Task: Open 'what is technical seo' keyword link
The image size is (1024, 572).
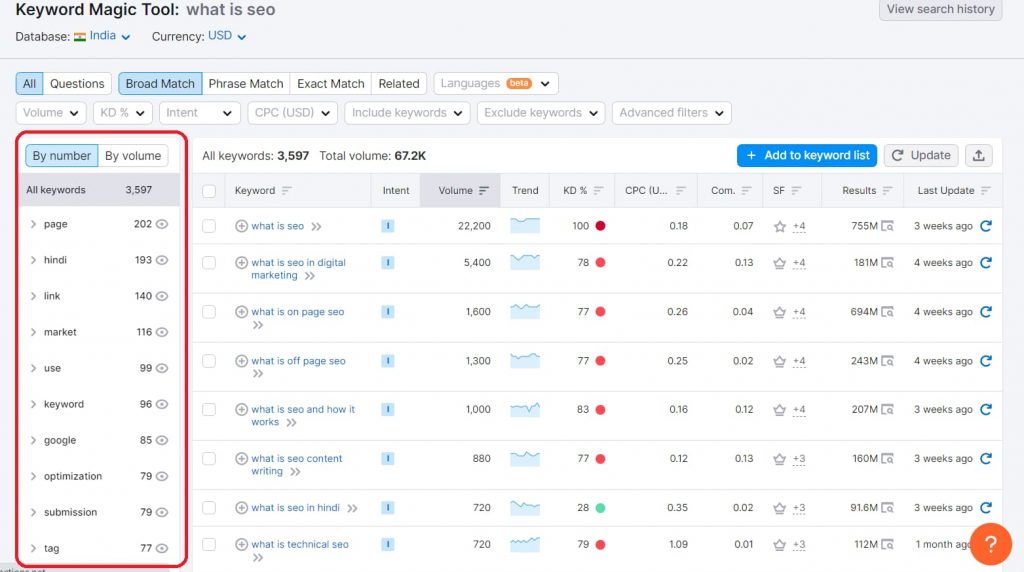Action: click(x=300, y=544)
